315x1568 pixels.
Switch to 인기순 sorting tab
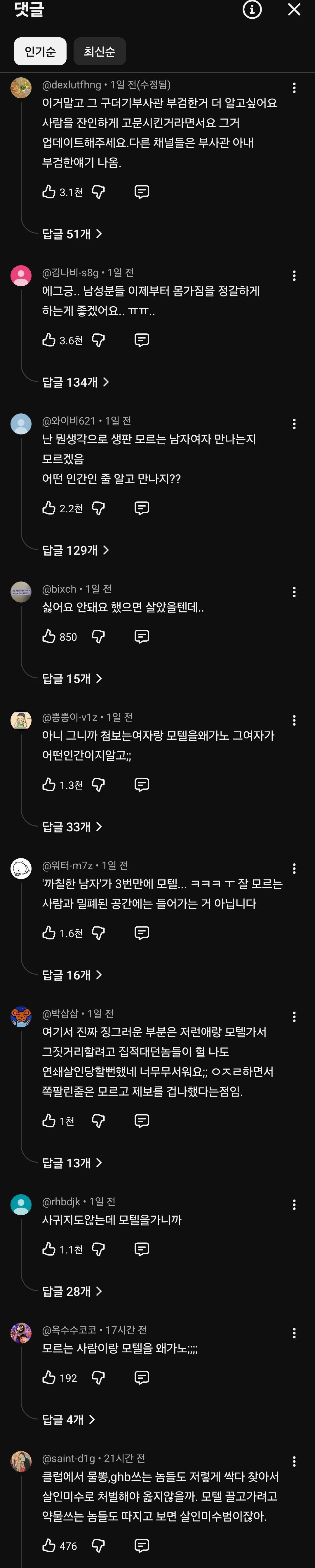[x=40, y=51]
